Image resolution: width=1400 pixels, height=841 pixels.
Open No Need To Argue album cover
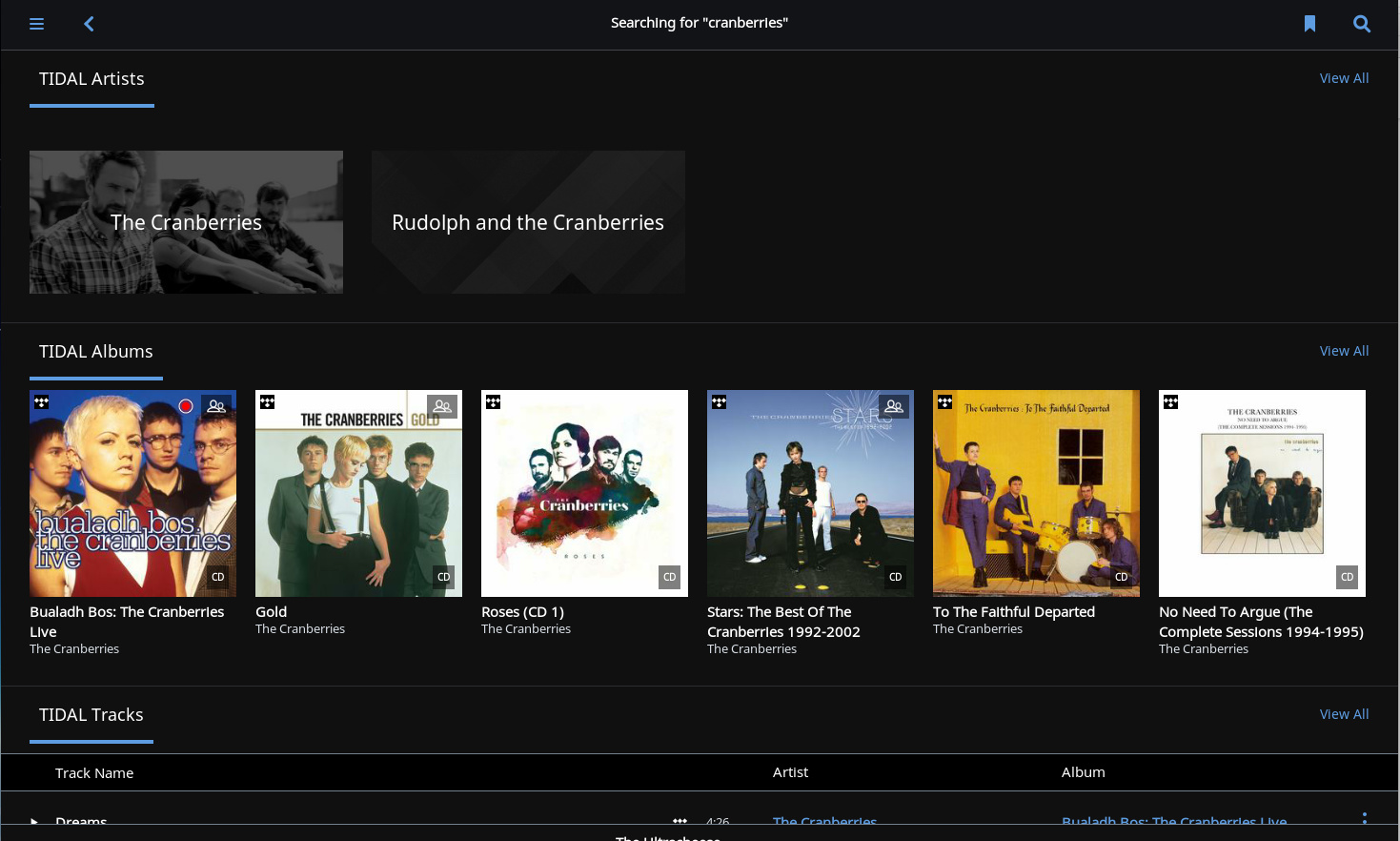1262,493
